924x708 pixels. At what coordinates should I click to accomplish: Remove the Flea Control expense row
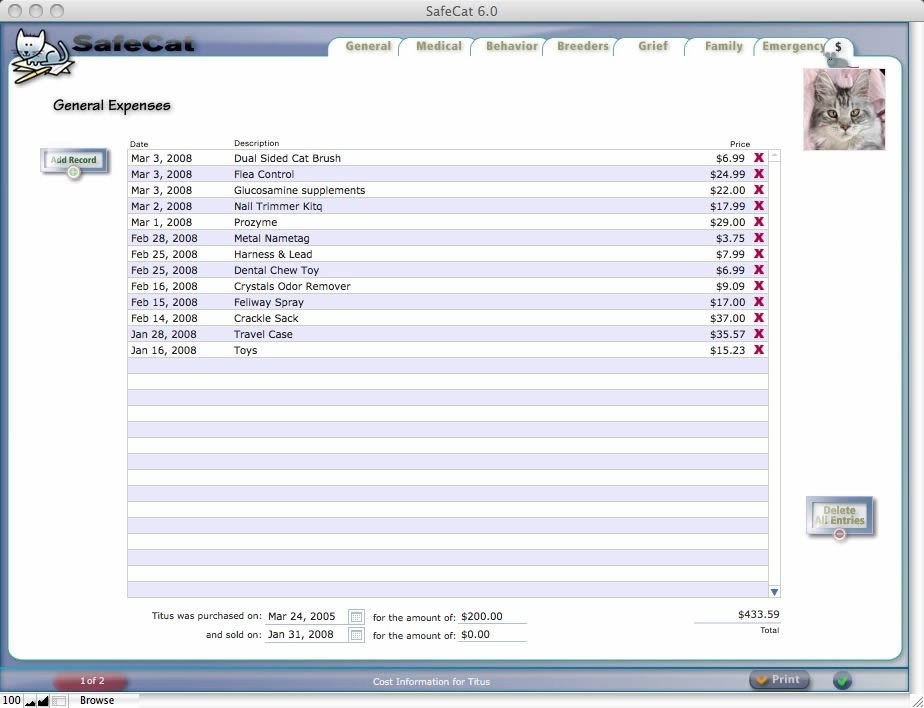(759, 174)
